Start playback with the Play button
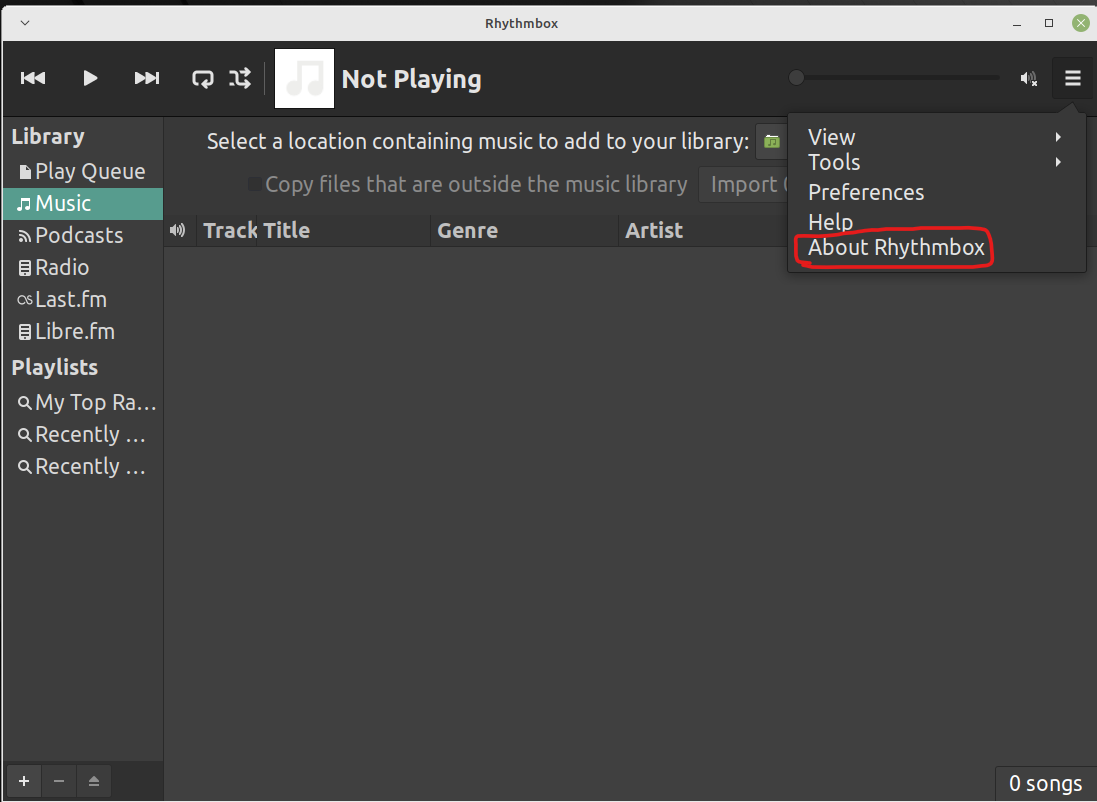The height and width of the screenshot is (802, 1097). [x=90, y=78]
